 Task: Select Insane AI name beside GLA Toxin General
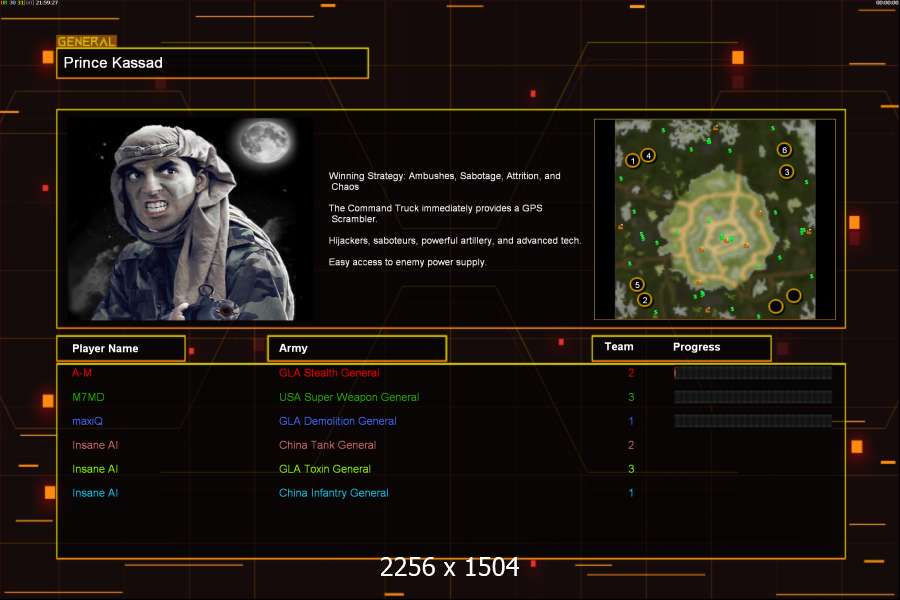[x=95, y=469]
